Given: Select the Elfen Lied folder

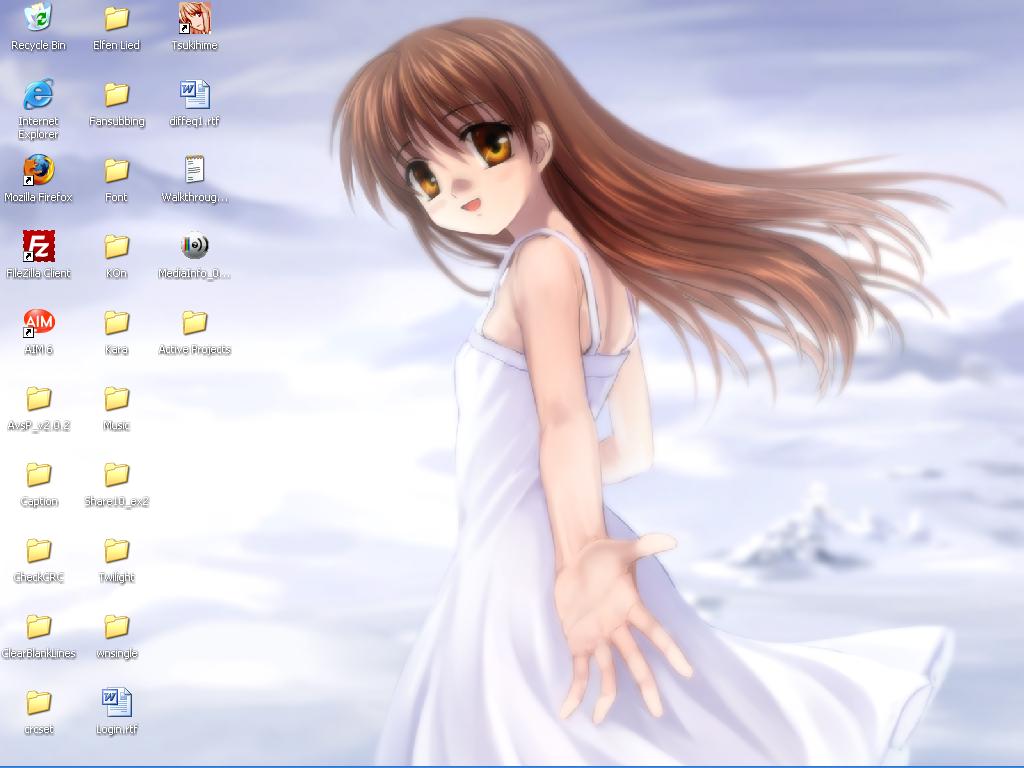Looking at the screenshot, I should click(x=116, y=18).
